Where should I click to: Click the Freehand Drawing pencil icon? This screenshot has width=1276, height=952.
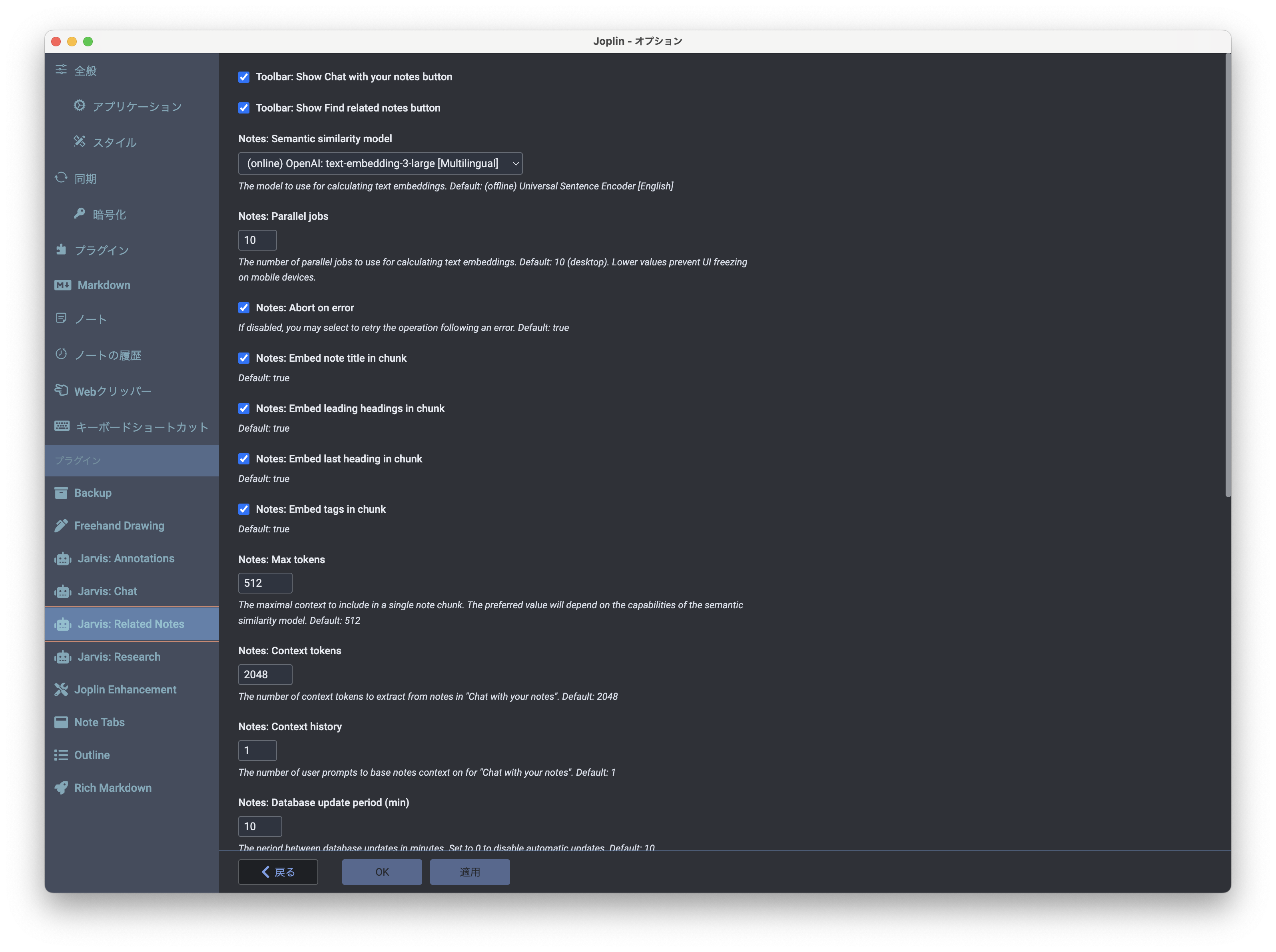coord(61,526)
